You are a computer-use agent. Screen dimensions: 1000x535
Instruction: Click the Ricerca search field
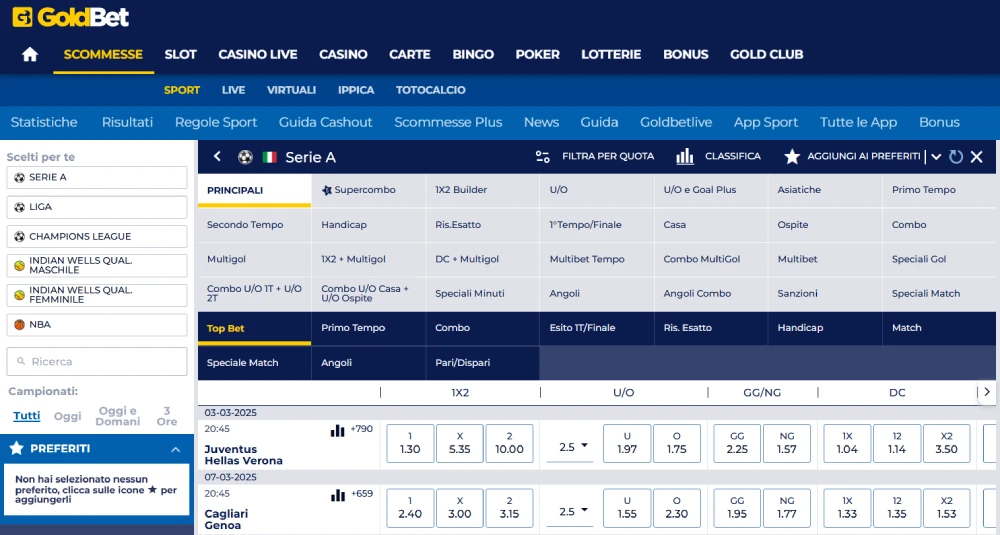[97, 362]
